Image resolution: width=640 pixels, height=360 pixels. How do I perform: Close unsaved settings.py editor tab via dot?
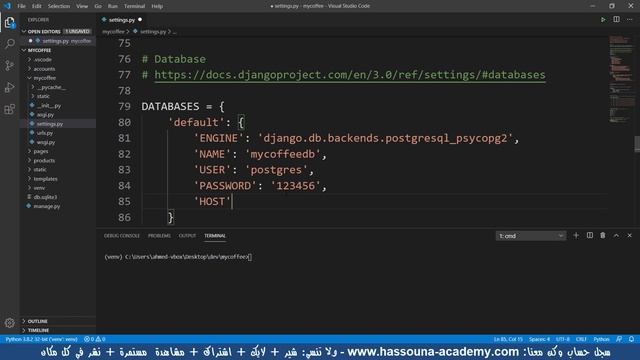(140, 20)
